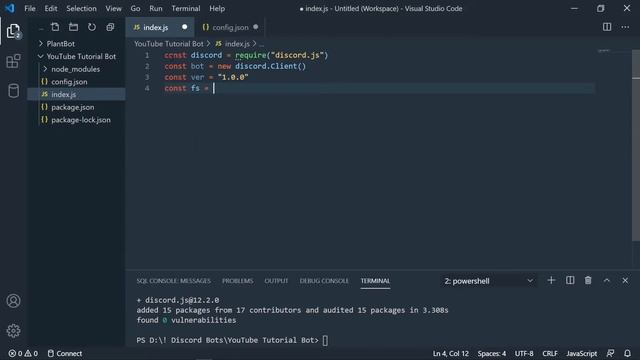Screen dimensions: 640x360
Task: Click the Visual Studio Code logo icon
Action: pyautogui.click(x=10, y=8)
